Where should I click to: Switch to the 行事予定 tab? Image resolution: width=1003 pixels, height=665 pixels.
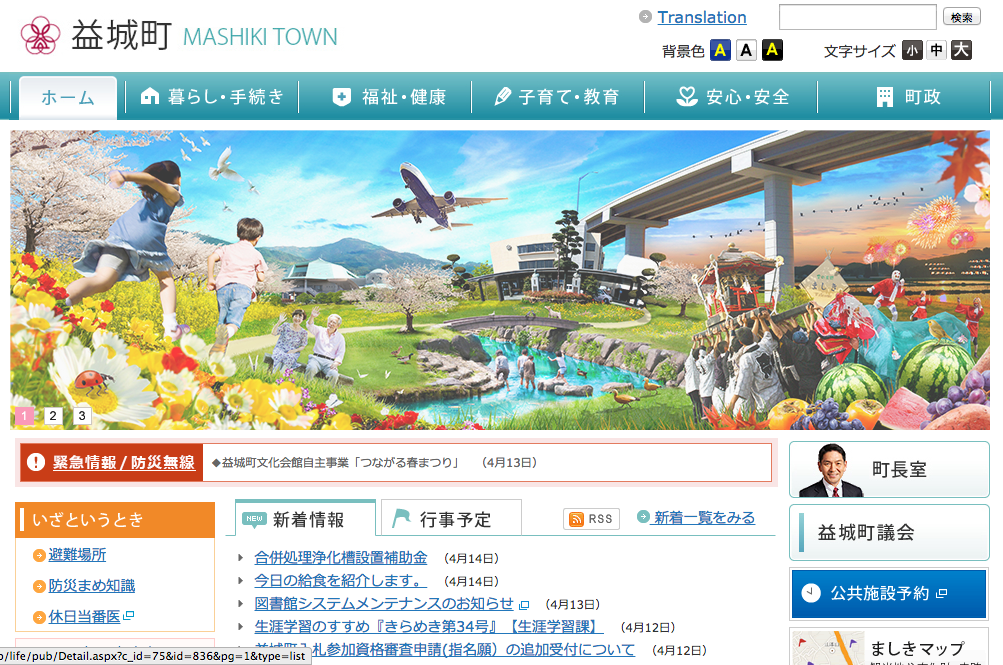(x=451, y=519)
